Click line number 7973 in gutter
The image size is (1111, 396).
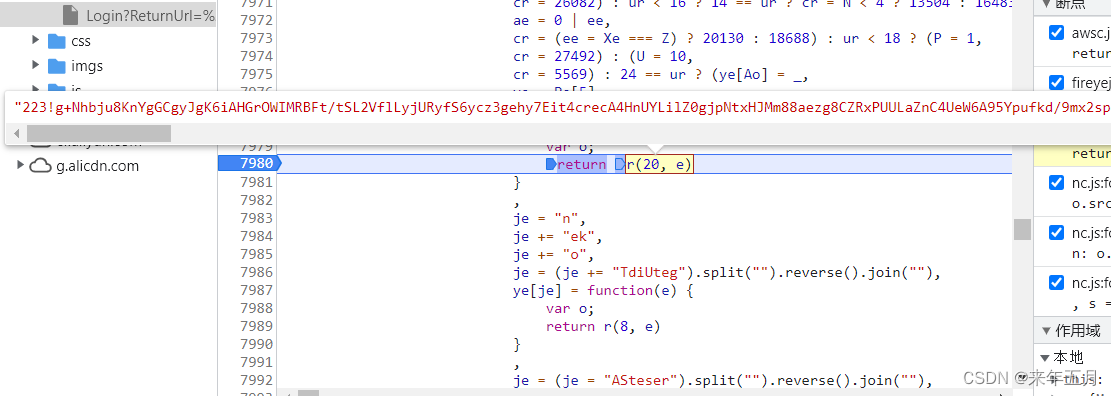click(x=256, y=38)
